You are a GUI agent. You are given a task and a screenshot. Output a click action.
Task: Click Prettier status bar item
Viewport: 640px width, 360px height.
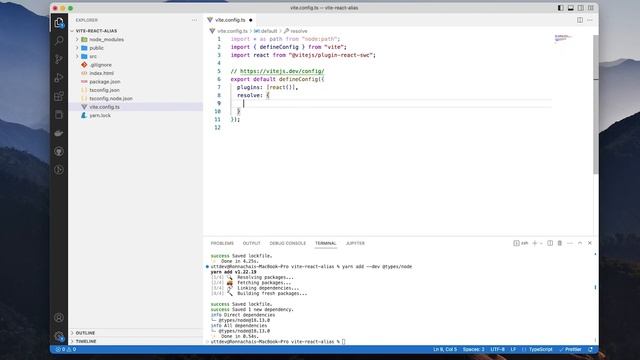(571, 349)
